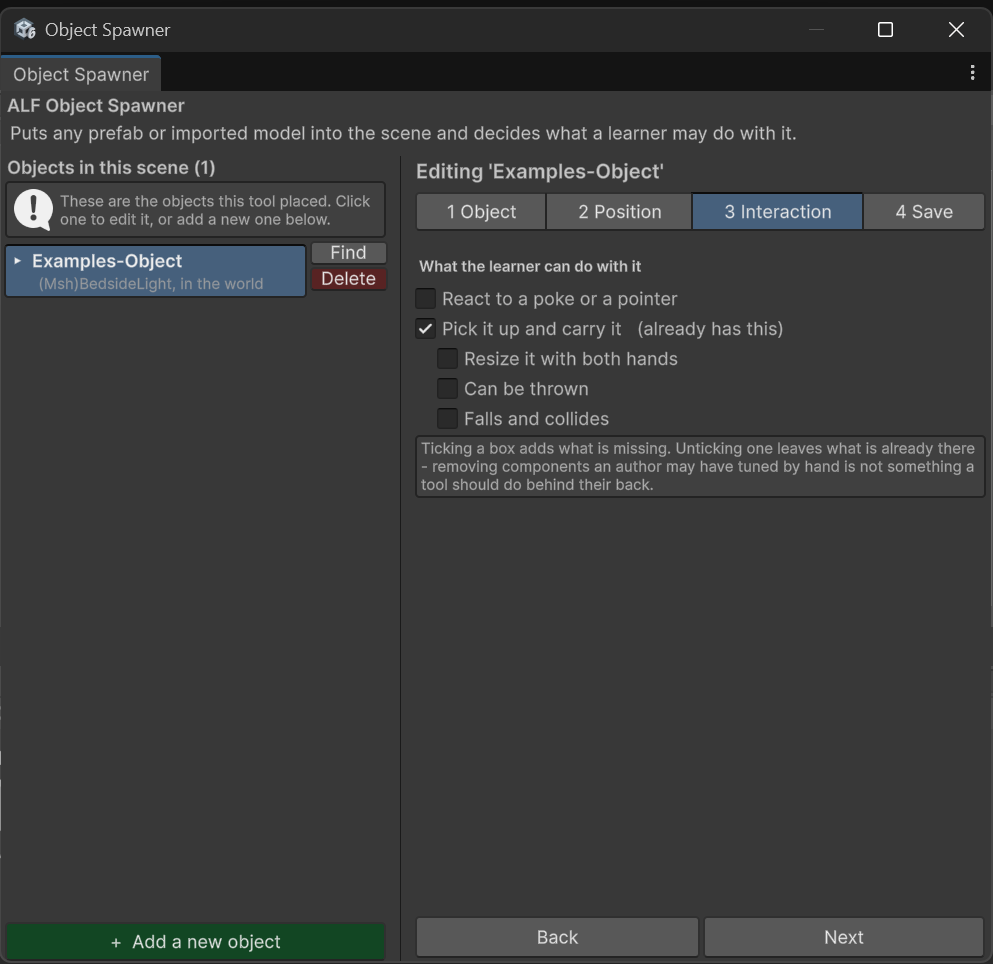The height and width of the screenshot is (964, 993).
Task: Tick the Falls and collides checkbox
Action: pyautogui.click(x=447, y=419)
